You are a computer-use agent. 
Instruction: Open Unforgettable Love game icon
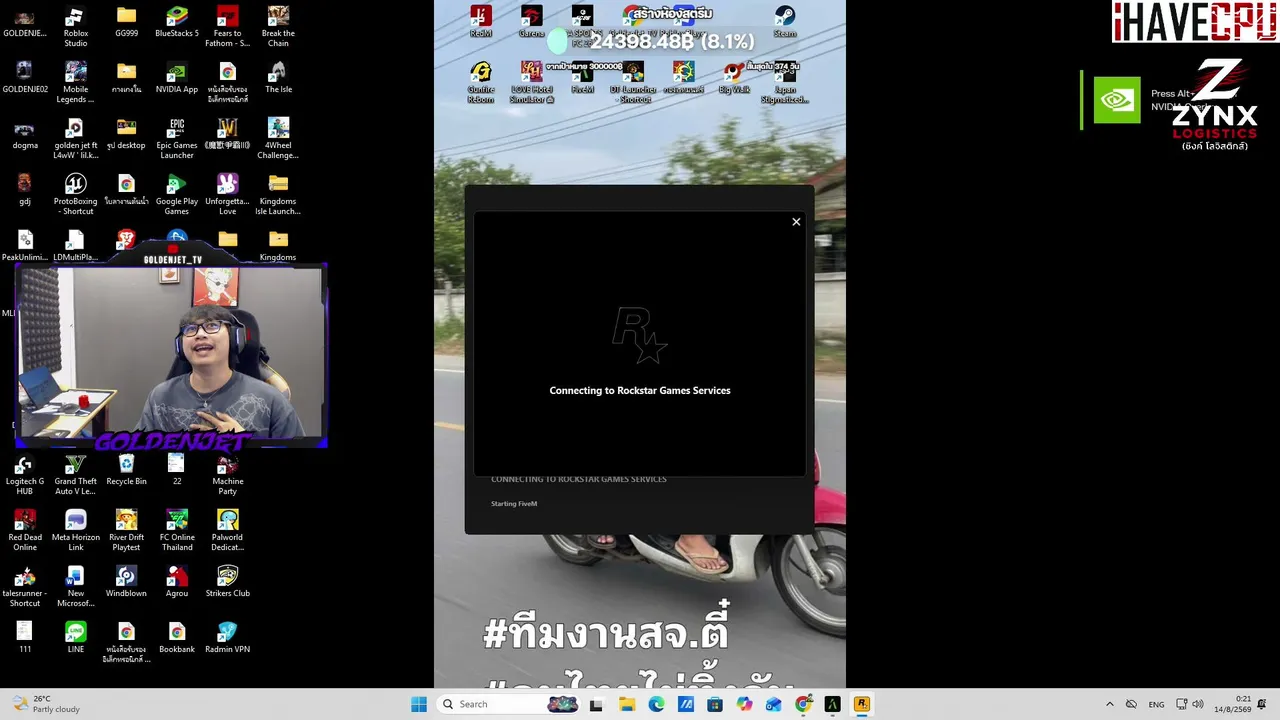(228, 195)
